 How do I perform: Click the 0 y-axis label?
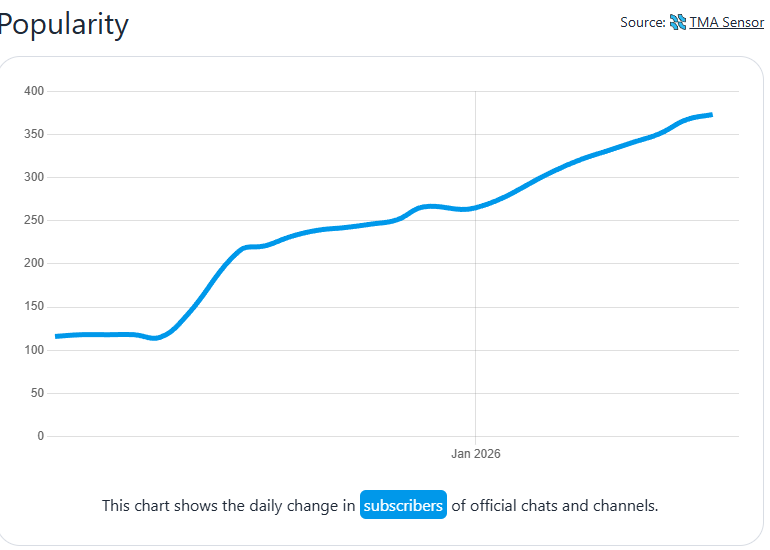point(41,436)
